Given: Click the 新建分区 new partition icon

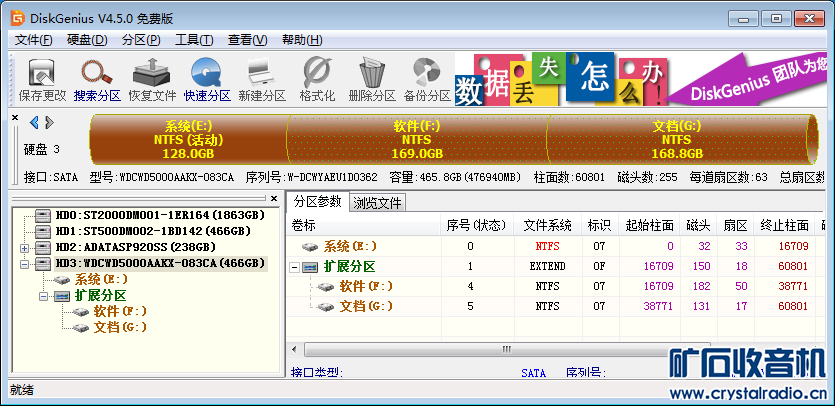Looking at the screenshot, I should coord(262,80).
